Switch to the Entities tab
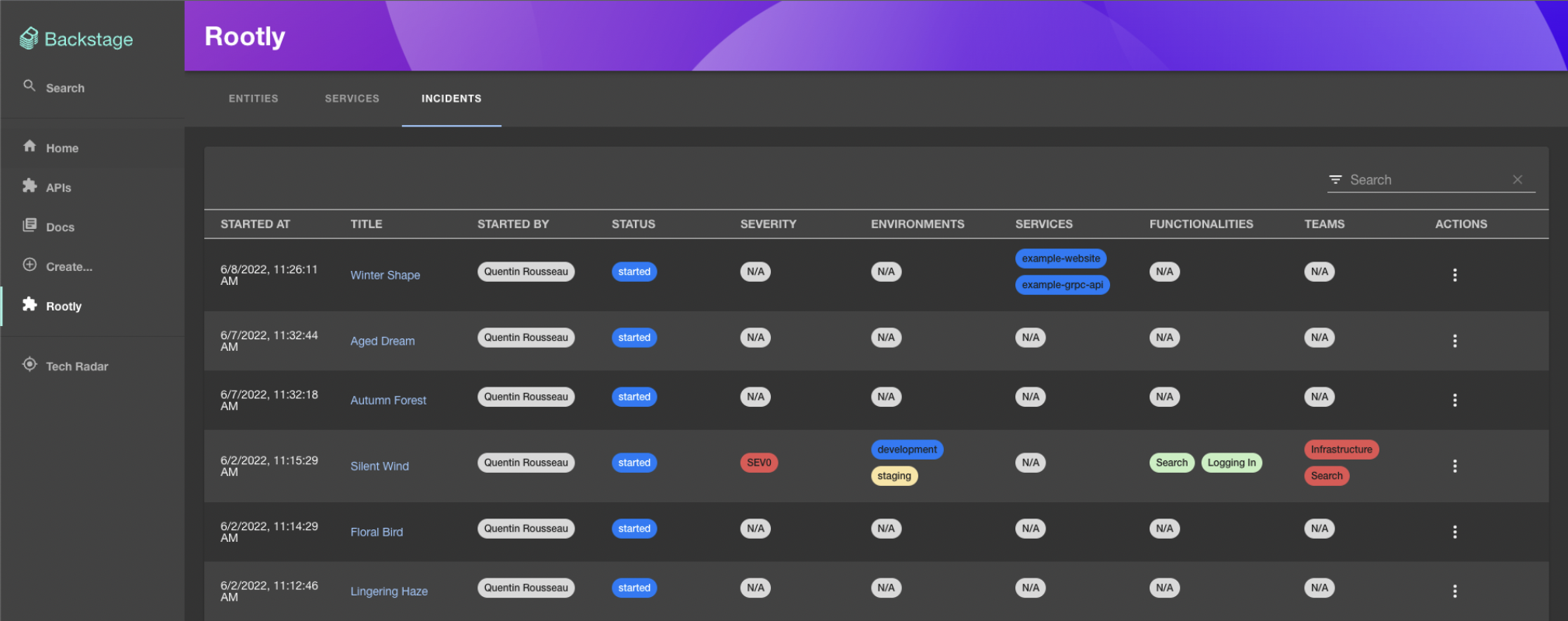This screenshot has height=621, width=1568. 253,99
